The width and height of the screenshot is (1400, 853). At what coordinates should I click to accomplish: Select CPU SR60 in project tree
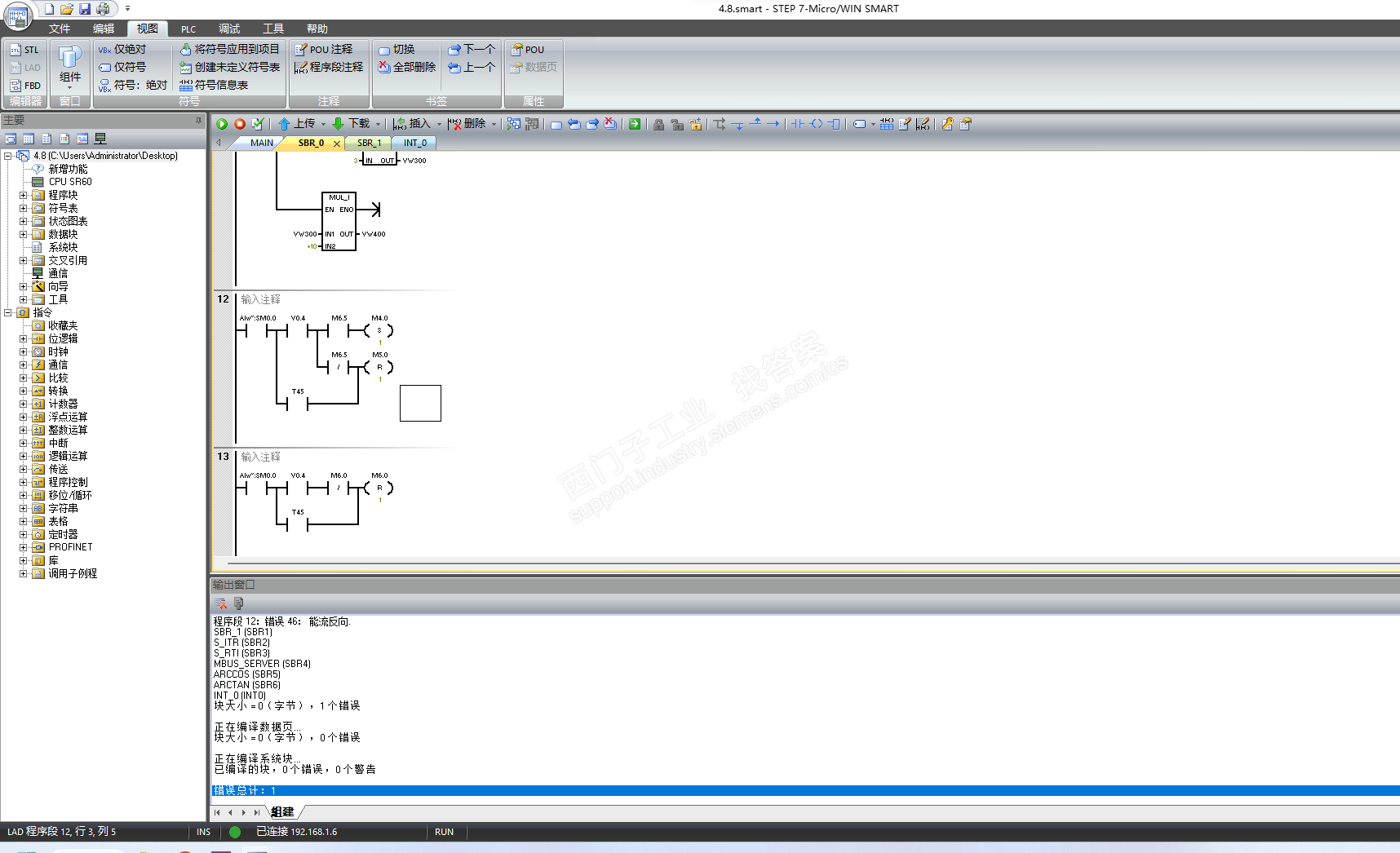tap(70, 182)
